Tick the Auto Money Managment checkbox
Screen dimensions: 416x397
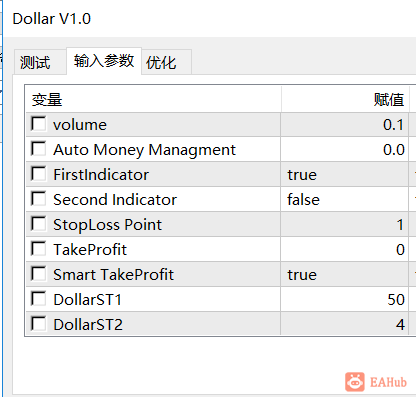click(39, 149)
